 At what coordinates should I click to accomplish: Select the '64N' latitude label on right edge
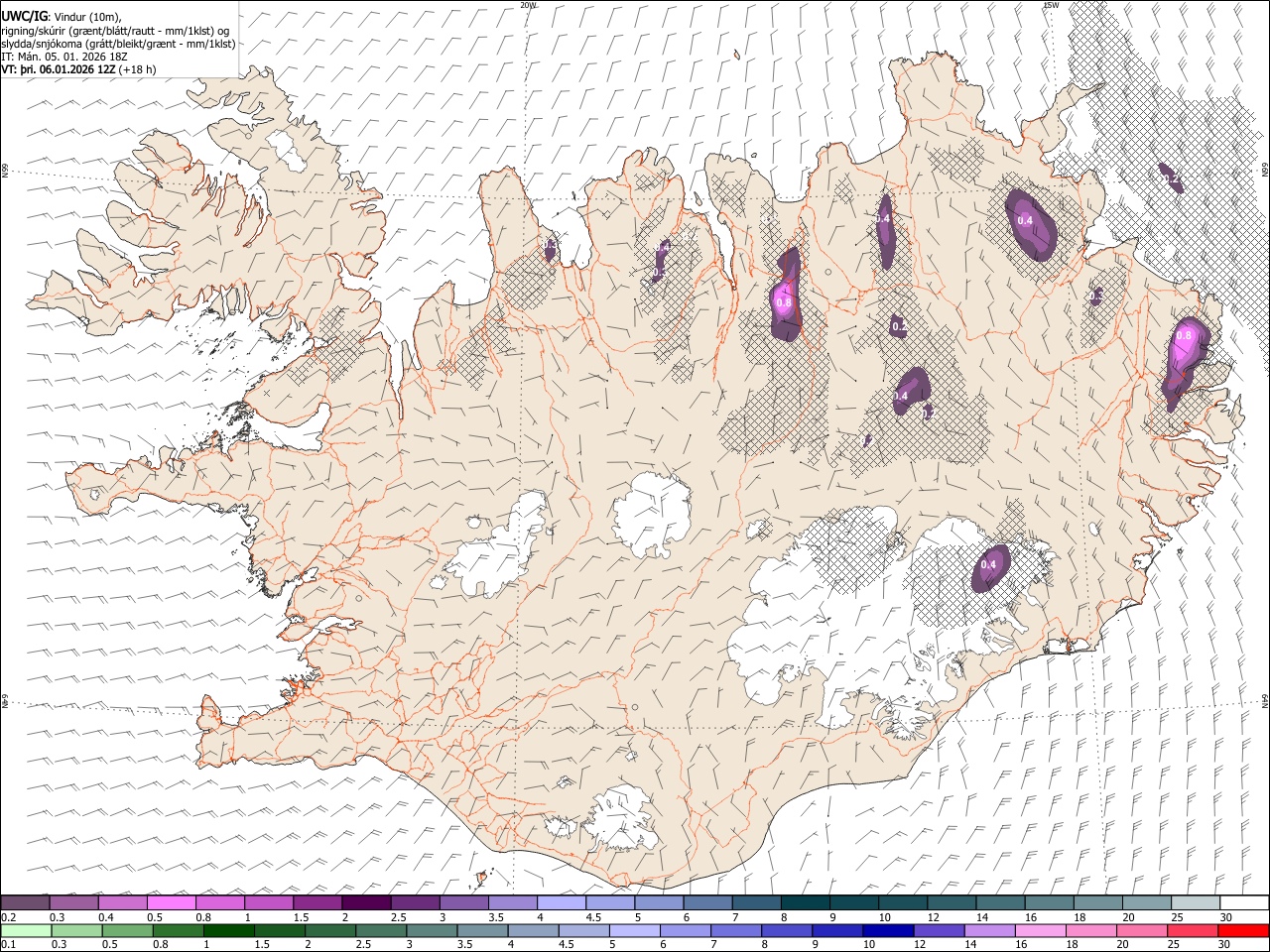coord(1265,700)
